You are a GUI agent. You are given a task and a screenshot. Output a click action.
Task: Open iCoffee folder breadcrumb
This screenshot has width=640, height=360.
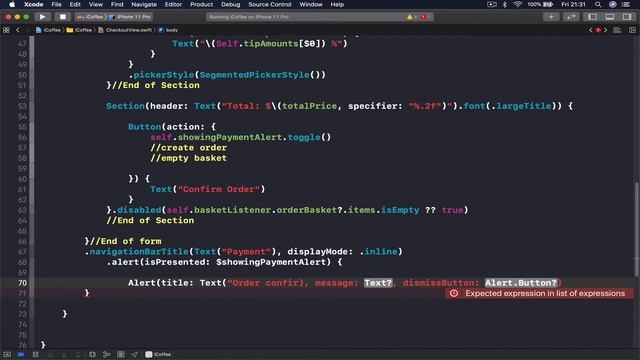(x=80, y=30)
